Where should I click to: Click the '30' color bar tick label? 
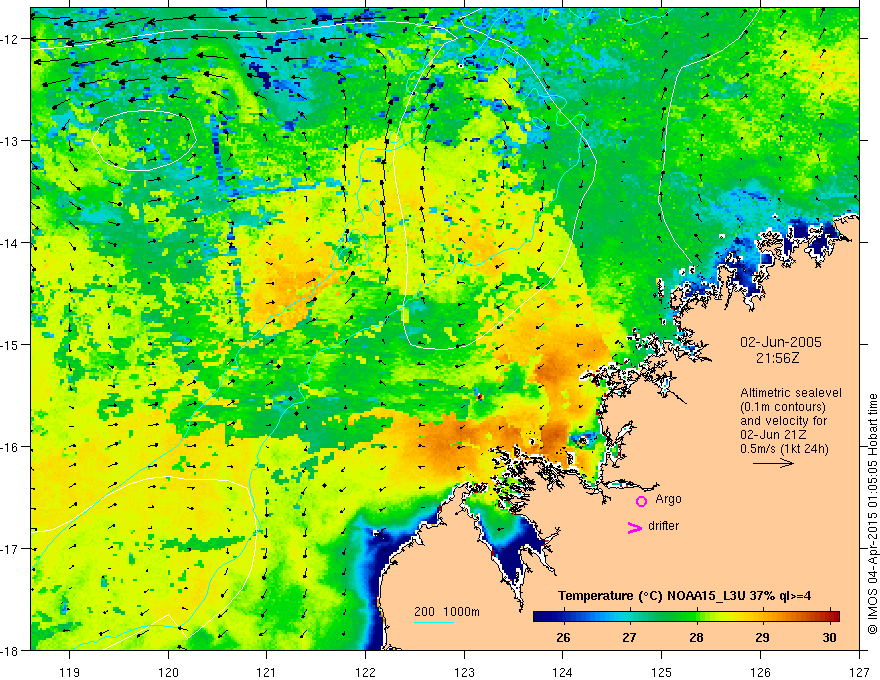click(x=829, y=637)
